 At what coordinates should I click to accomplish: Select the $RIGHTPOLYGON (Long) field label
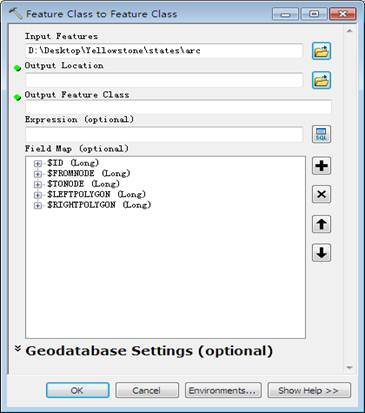(x=99, y=205)
